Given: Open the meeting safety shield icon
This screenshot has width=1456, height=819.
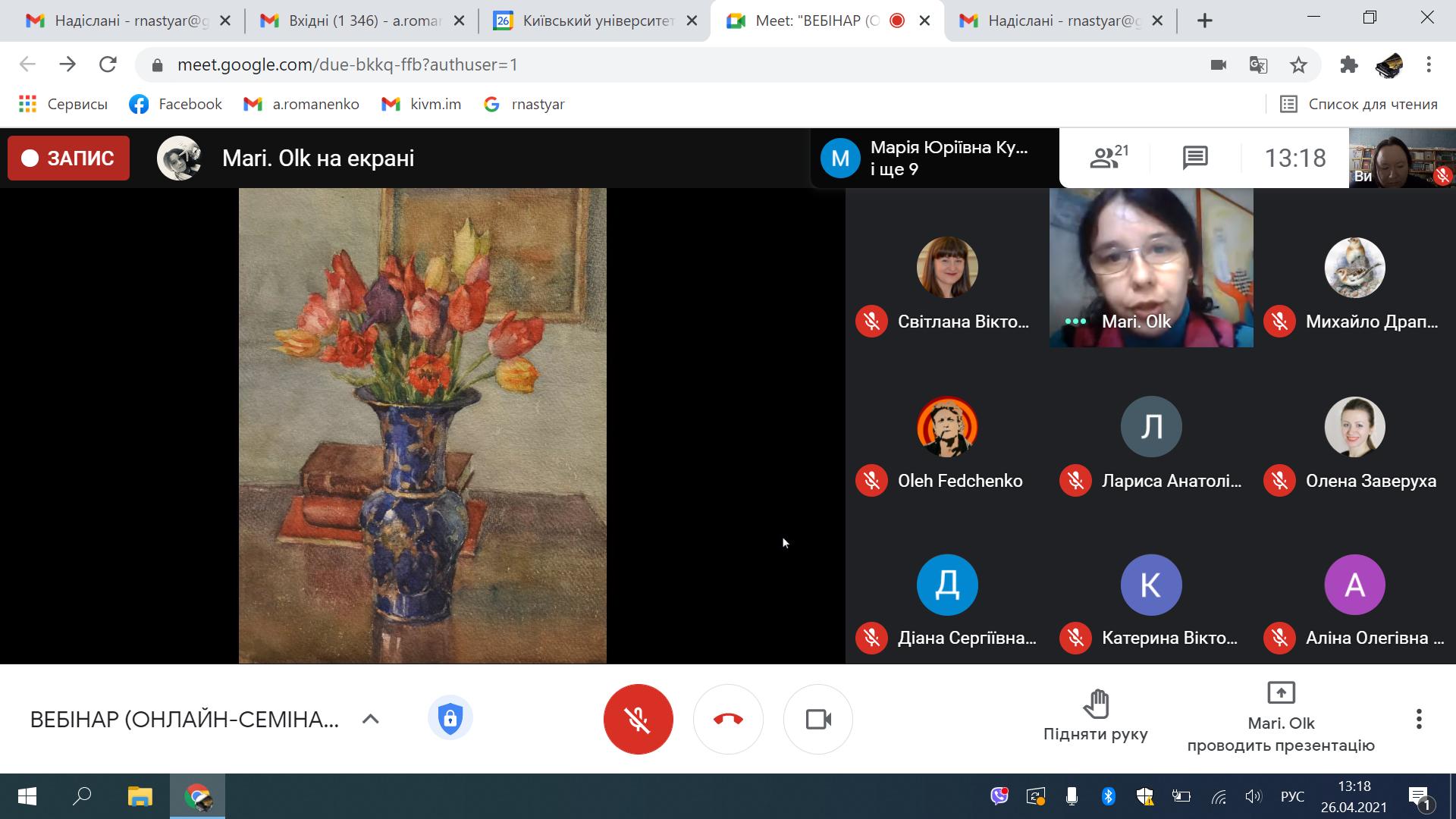Looking at the screenshot, I should [x=450, y=717].
